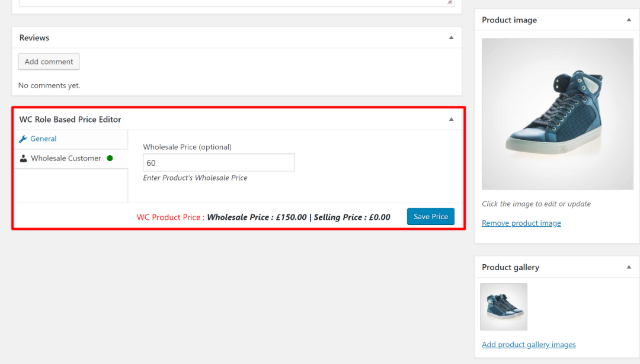The width and height of the screenshot is (640, 364).
Task: Click Add product gallery images link
Action: (529, 344)
